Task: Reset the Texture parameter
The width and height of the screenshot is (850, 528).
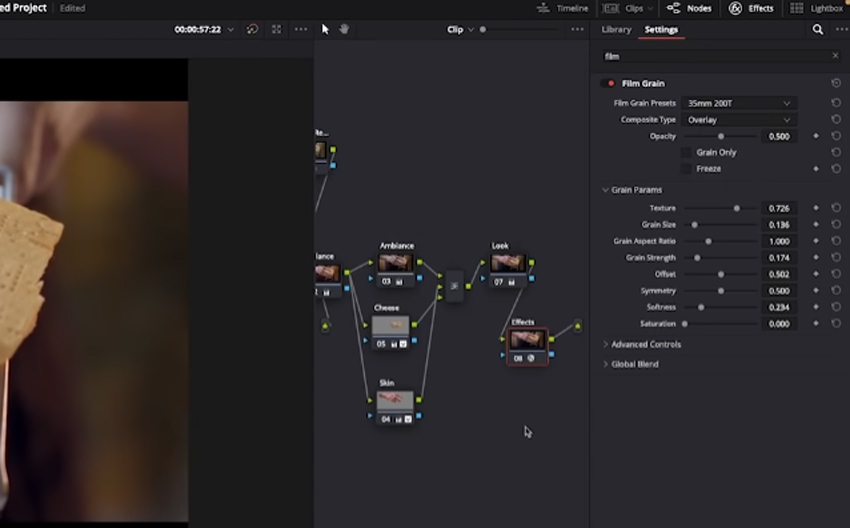Action: coord(836,208)
